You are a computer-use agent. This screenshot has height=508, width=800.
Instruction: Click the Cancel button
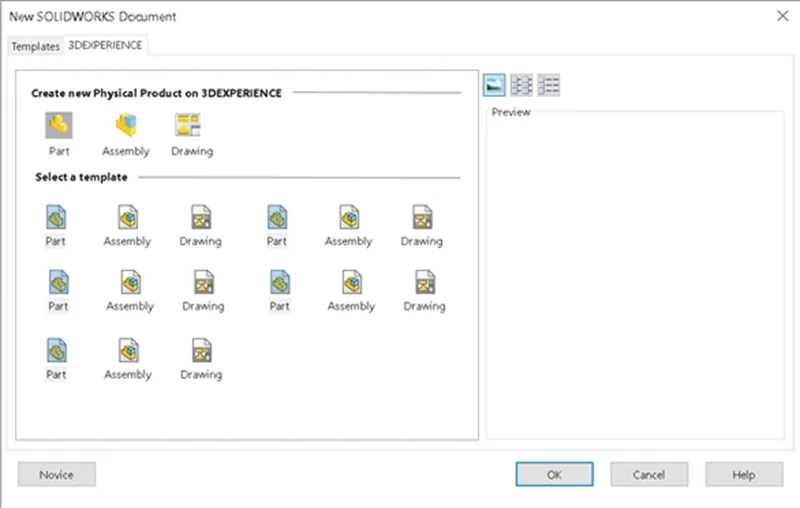coord(649,475)
